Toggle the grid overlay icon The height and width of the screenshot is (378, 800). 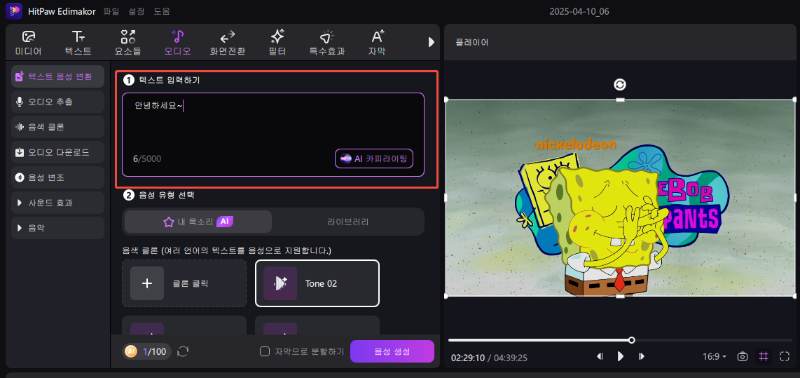(763, 357)
